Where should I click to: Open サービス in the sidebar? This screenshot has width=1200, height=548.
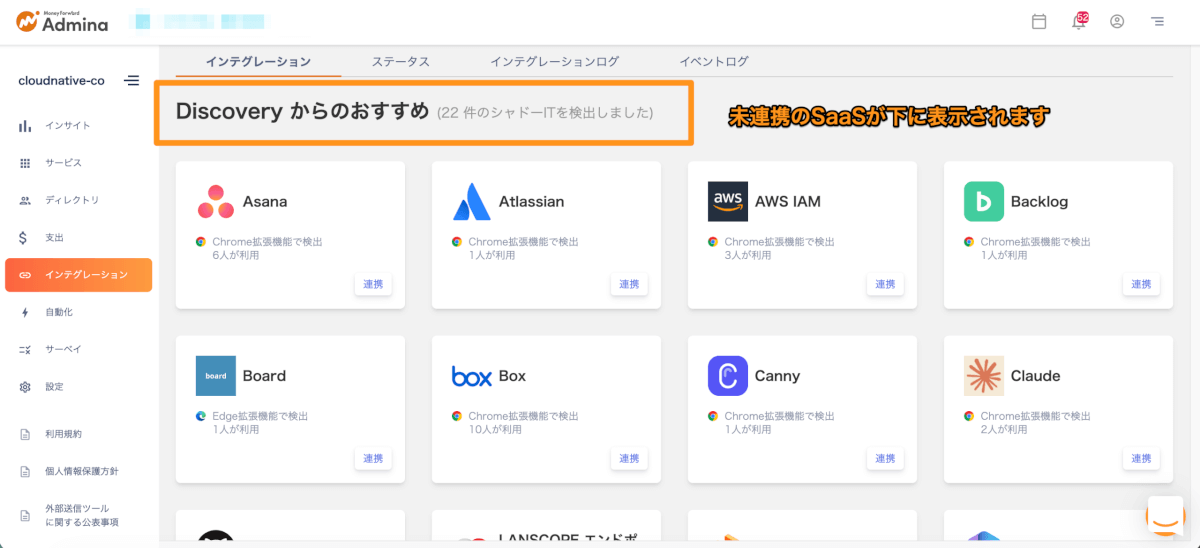click(78, 163)
